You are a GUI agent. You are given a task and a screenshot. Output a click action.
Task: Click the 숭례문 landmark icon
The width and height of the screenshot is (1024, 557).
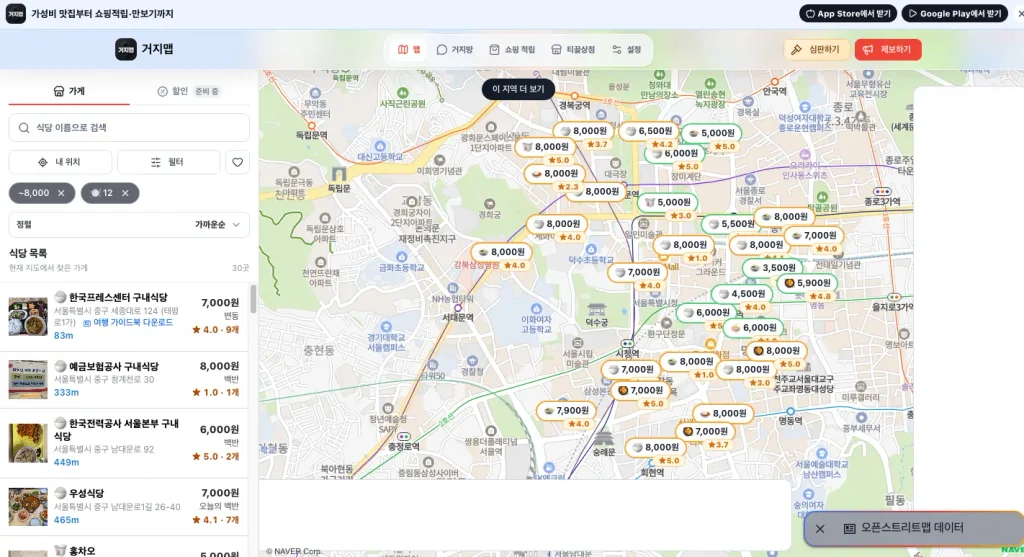click(x=603, y=437)
